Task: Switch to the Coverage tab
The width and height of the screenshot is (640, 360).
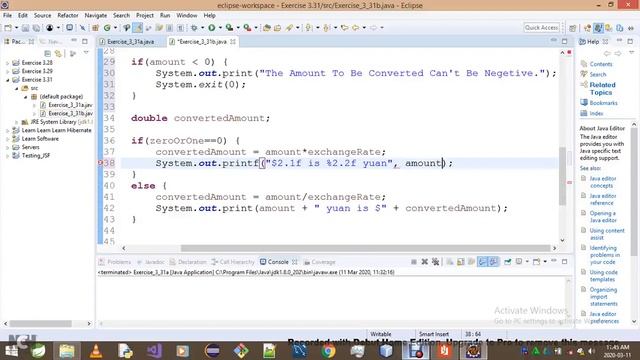Action: [x=320, y=262]
